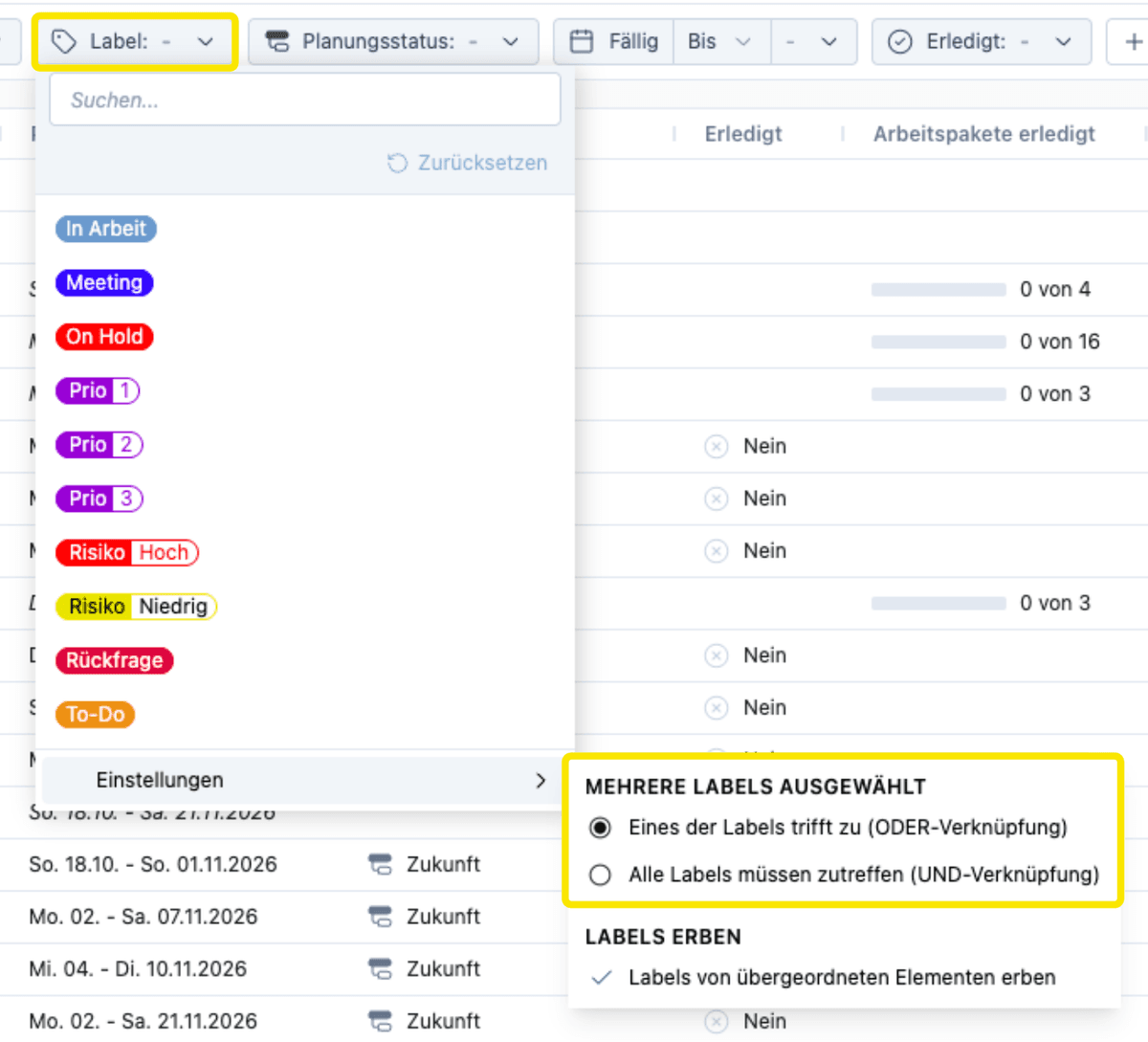The image size is (1148, 1042).
Task: Choose the Prio 2 label
Action: point(99,445)
